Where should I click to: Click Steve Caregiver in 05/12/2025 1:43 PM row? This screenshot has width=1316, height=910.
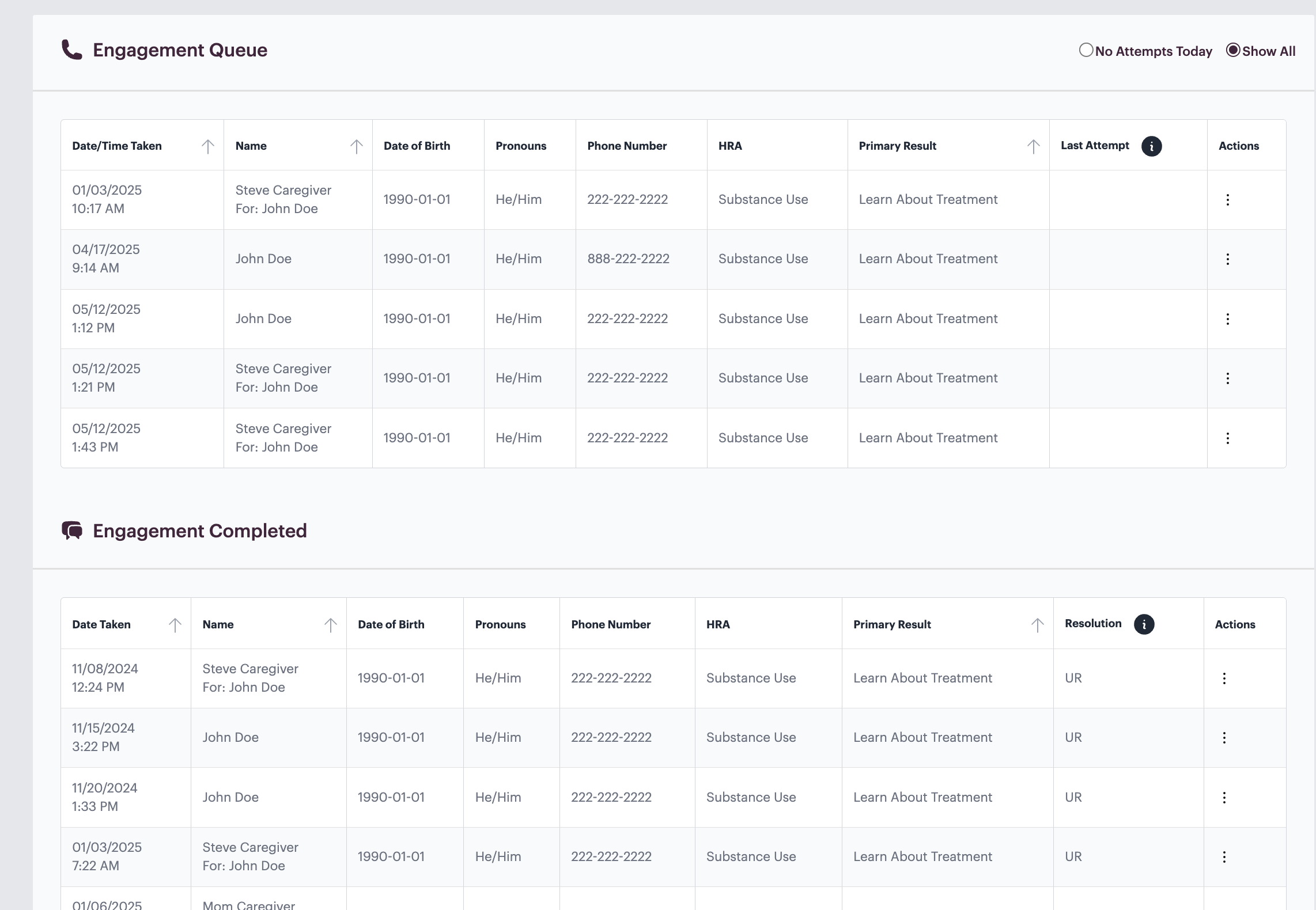pos(283,429)
